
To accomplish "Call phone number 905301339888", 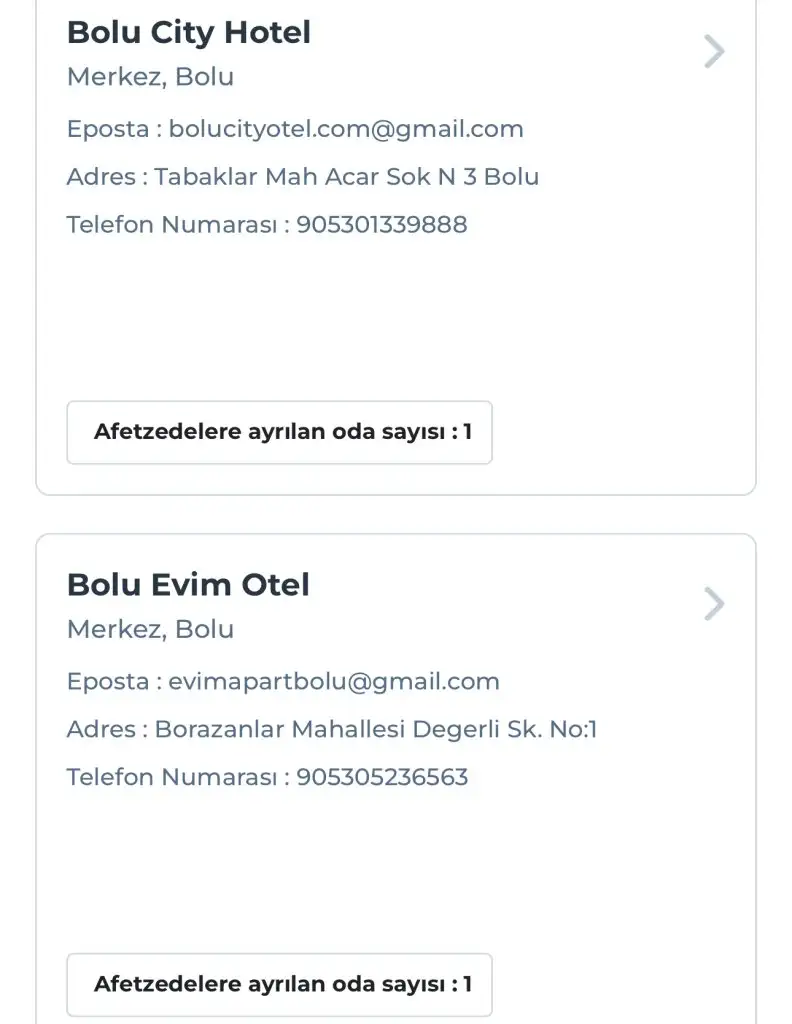I will 382,225.
